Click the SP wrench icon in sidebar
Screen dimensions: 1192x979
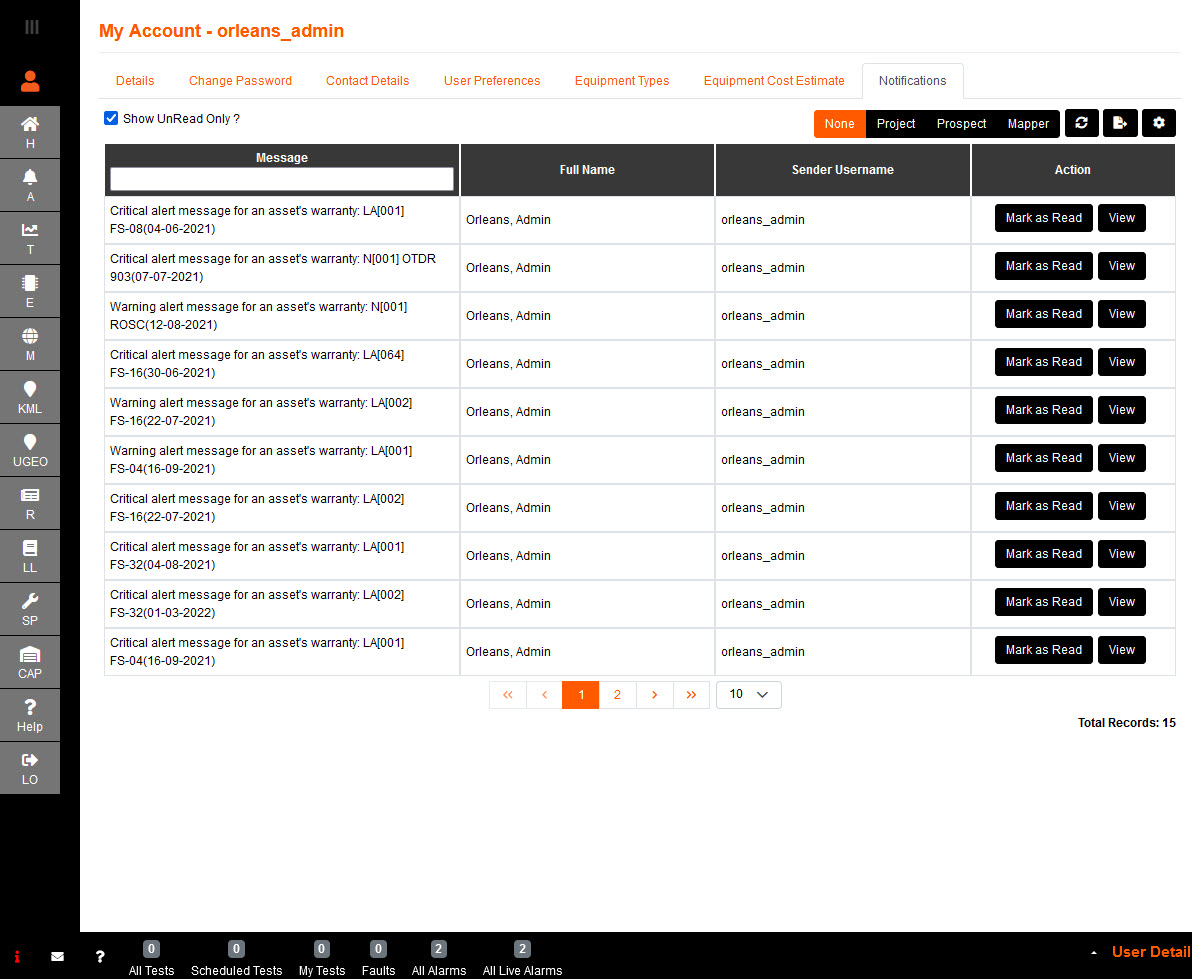(30, 608)
